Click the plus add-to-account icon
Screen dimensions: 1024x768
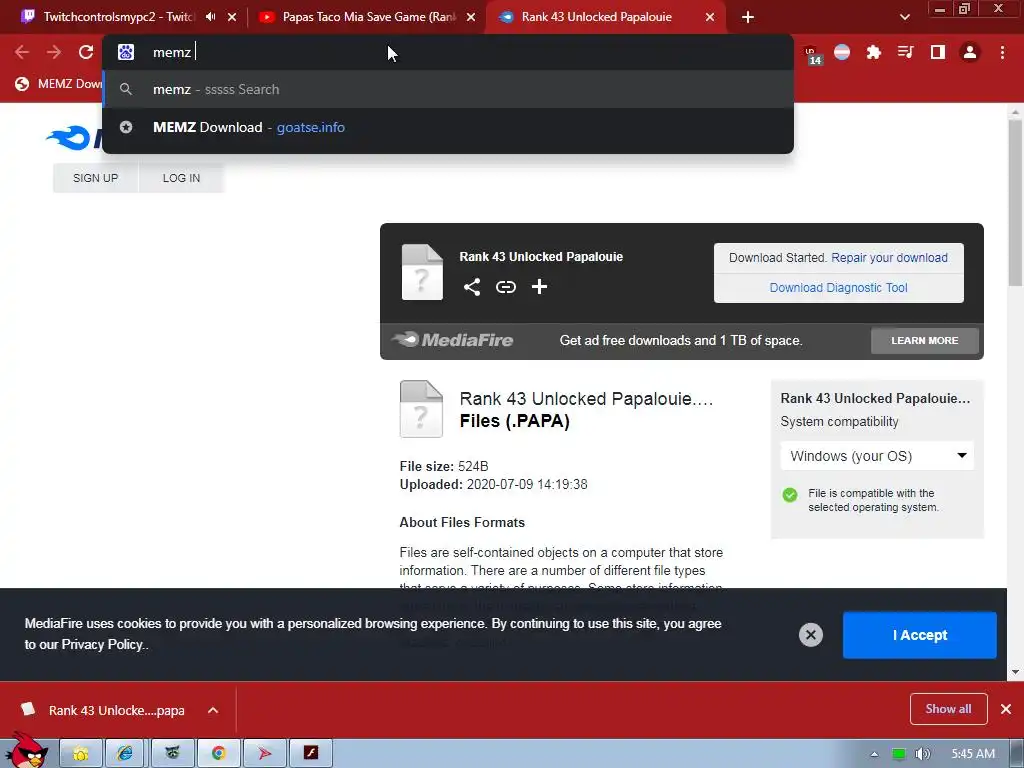pyautogui.click(x=539, y=287)
